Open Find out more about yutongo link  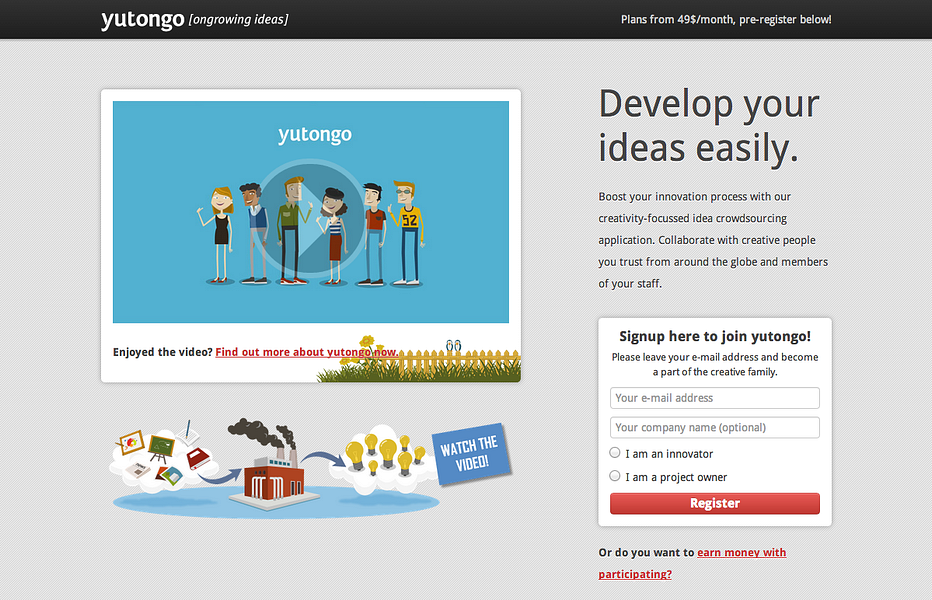point(307,352)
